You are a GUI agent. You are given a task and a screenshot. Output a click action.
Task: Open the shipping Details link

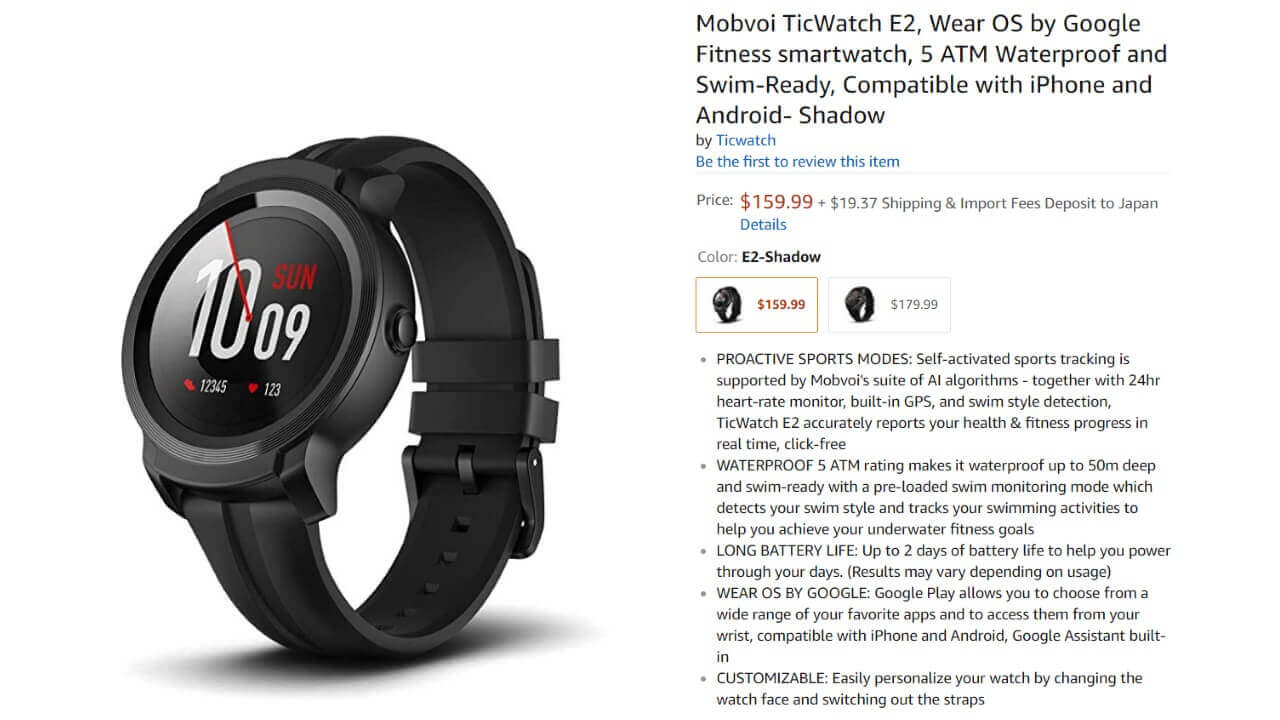[x=763, y=225]
